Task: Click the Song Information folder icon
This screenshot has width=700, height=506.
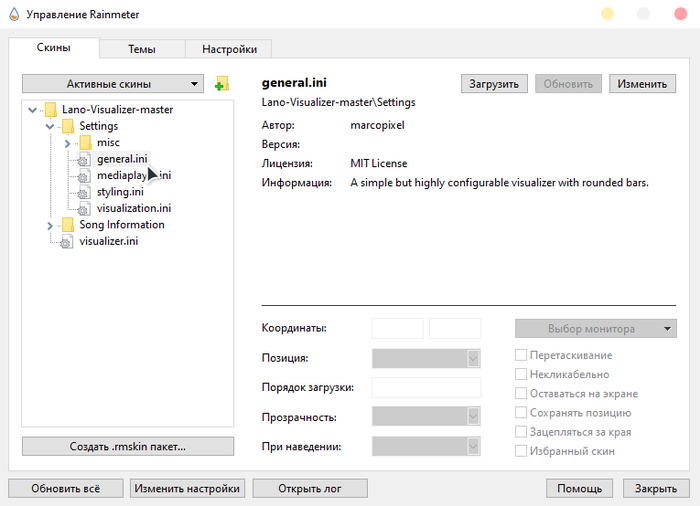Action: click(x=68, y=225)
